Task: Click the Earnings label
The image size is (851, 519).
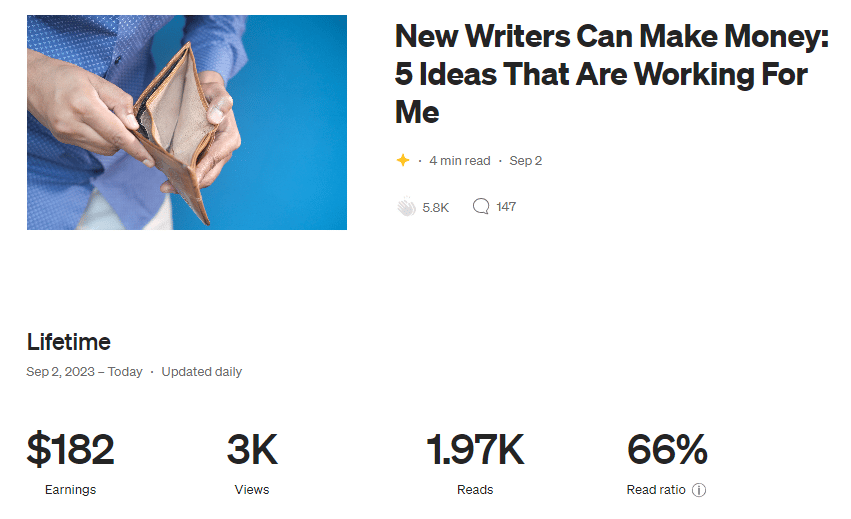Action: coord(71,490)
